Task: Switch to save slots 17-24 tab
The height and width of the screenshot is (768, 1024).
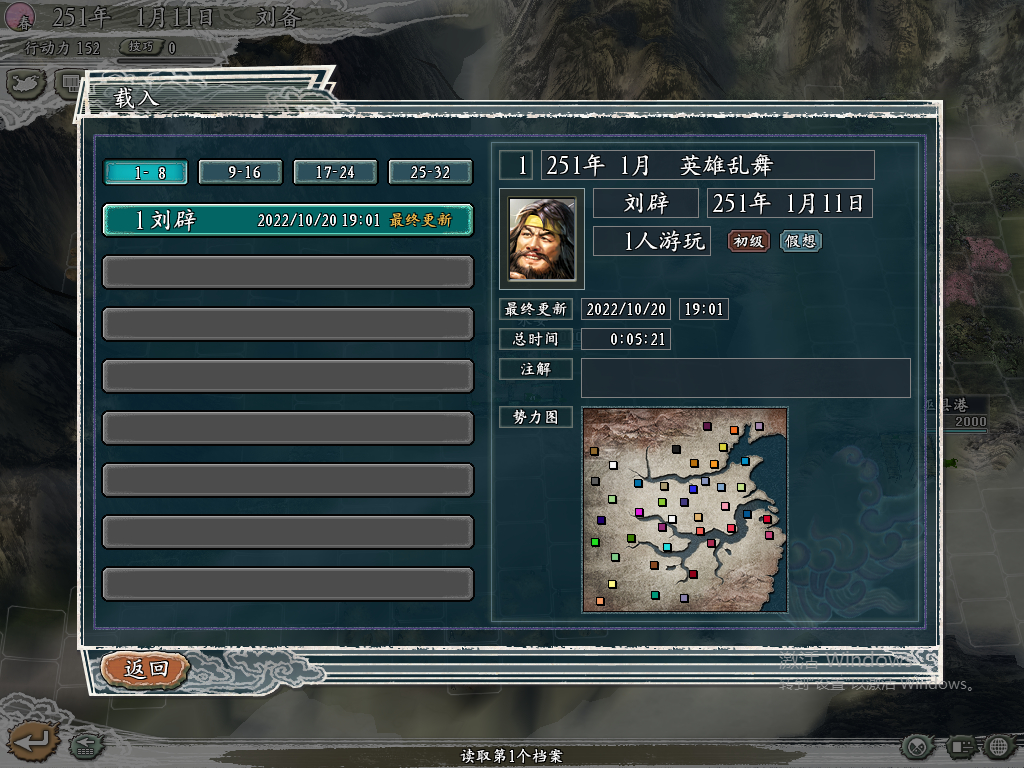Action: 335,172
